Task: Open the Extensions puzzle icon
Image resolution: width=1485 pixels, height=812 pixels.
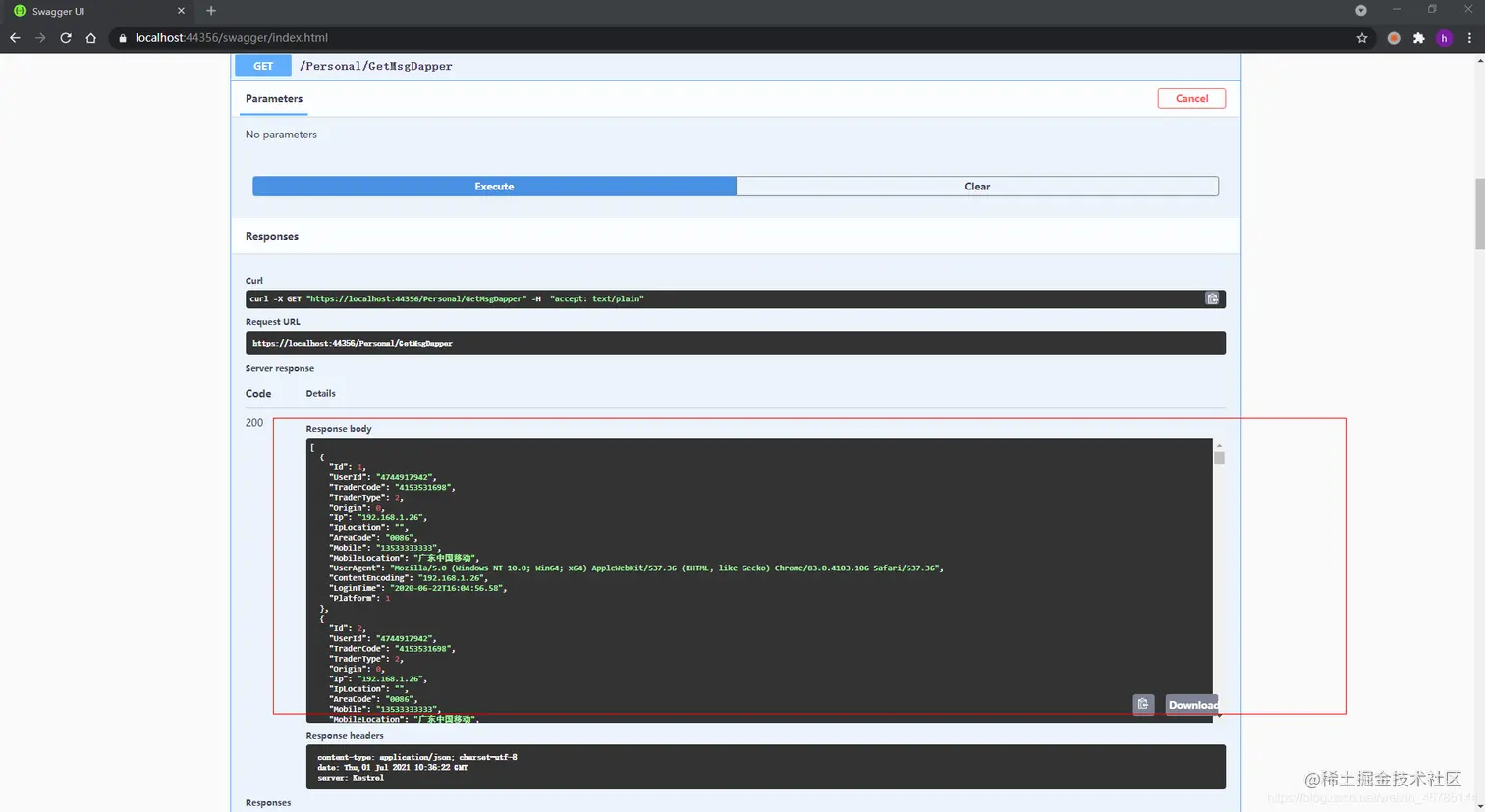Action: tap(1419, 38)
